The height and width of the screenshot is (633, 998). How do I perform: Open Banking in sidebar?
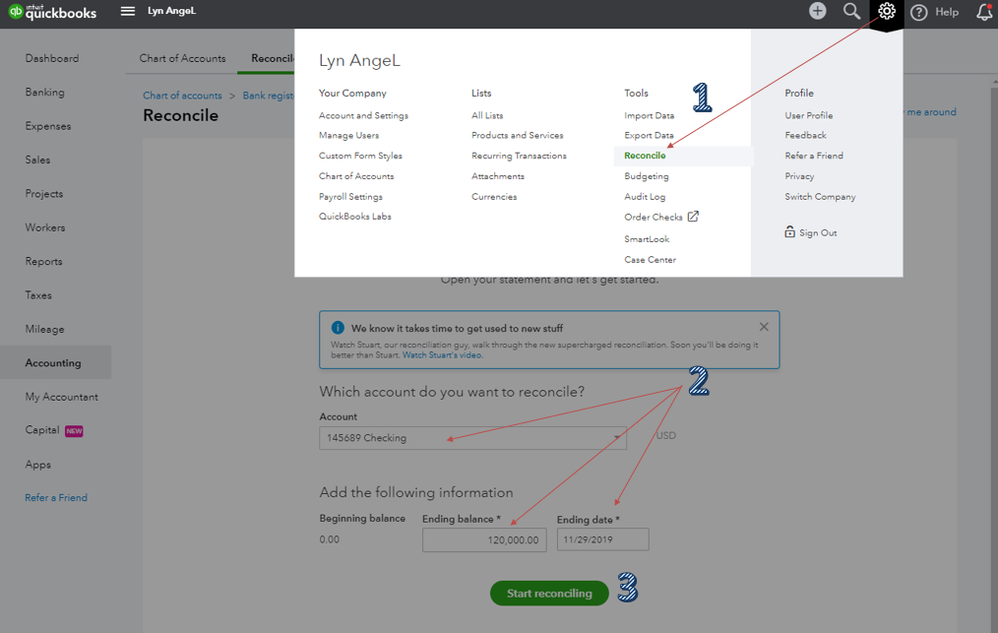pos(45,92)
